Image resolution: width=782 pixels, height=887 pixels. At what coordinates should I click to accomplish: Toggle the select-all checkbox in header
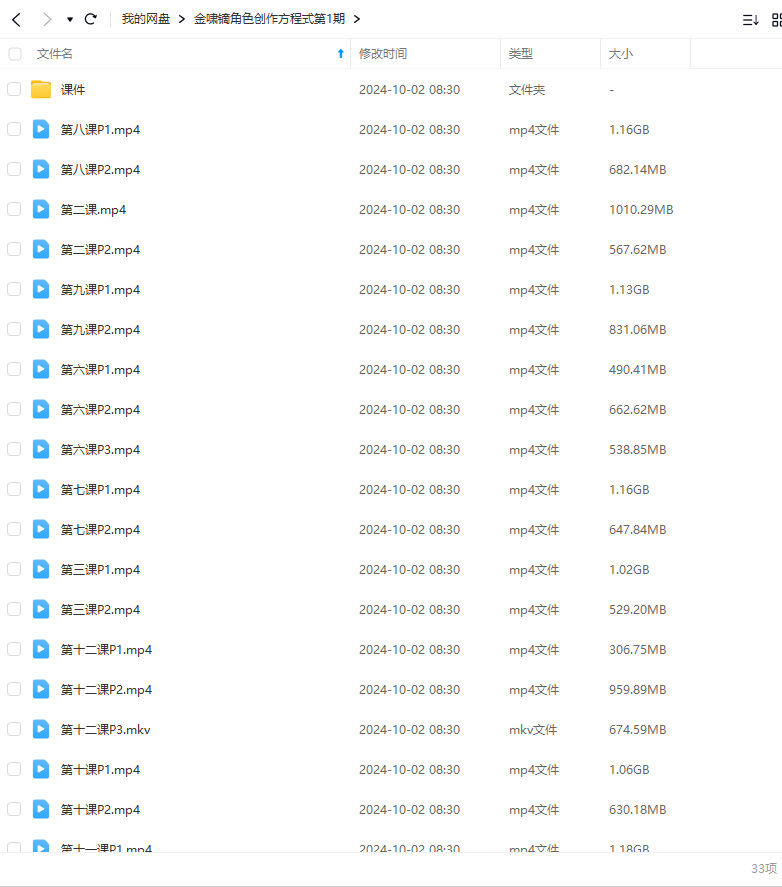14,53
